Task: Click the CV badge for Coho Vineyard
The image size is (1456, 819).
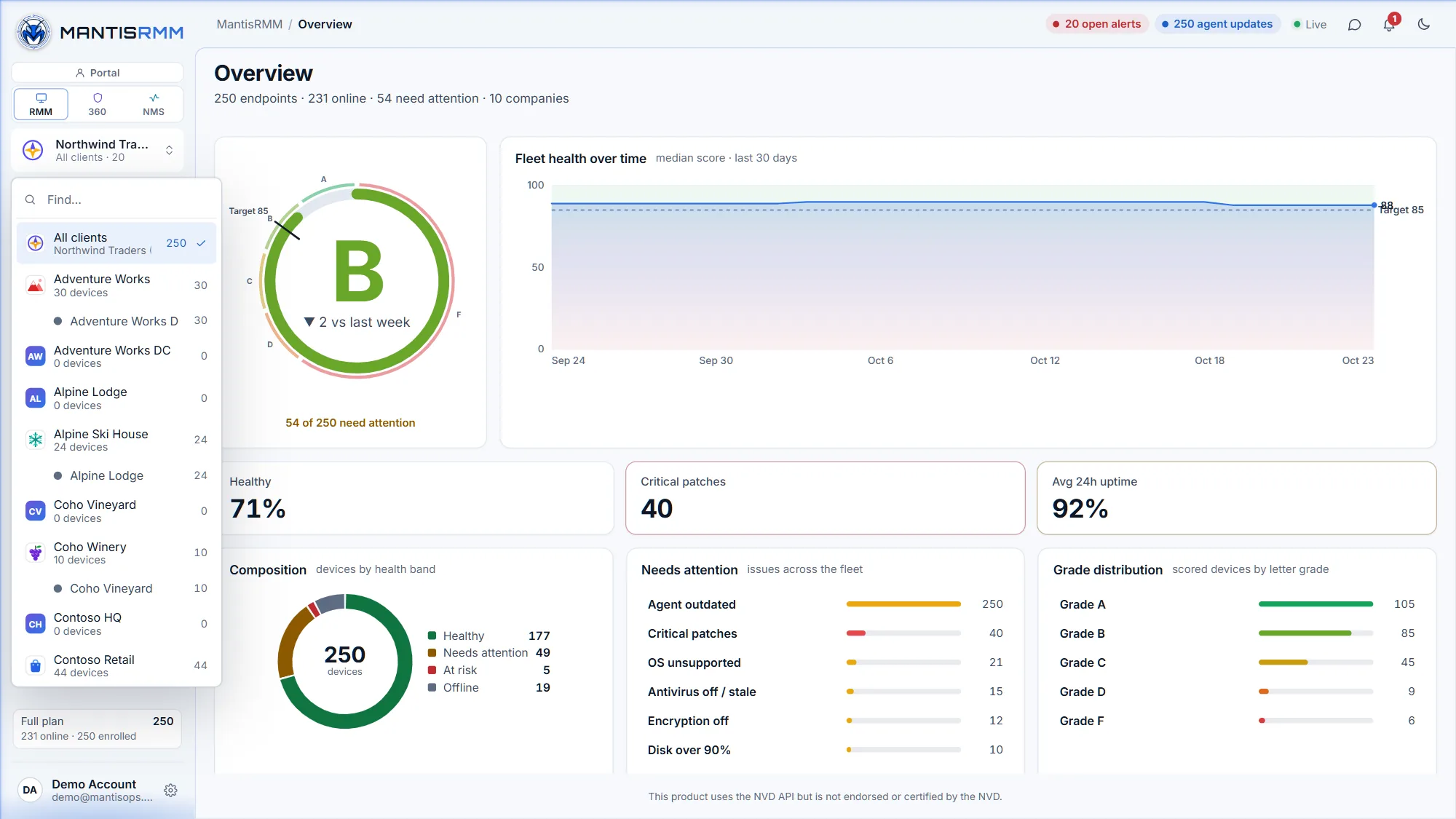Action: click(x=35, y=511)
